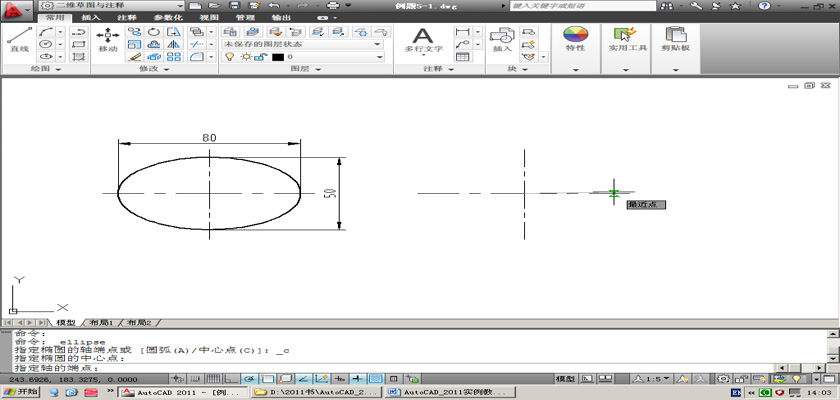
Task: Toggle the layer light bulb on/off
Action: (x=229, y=58)
